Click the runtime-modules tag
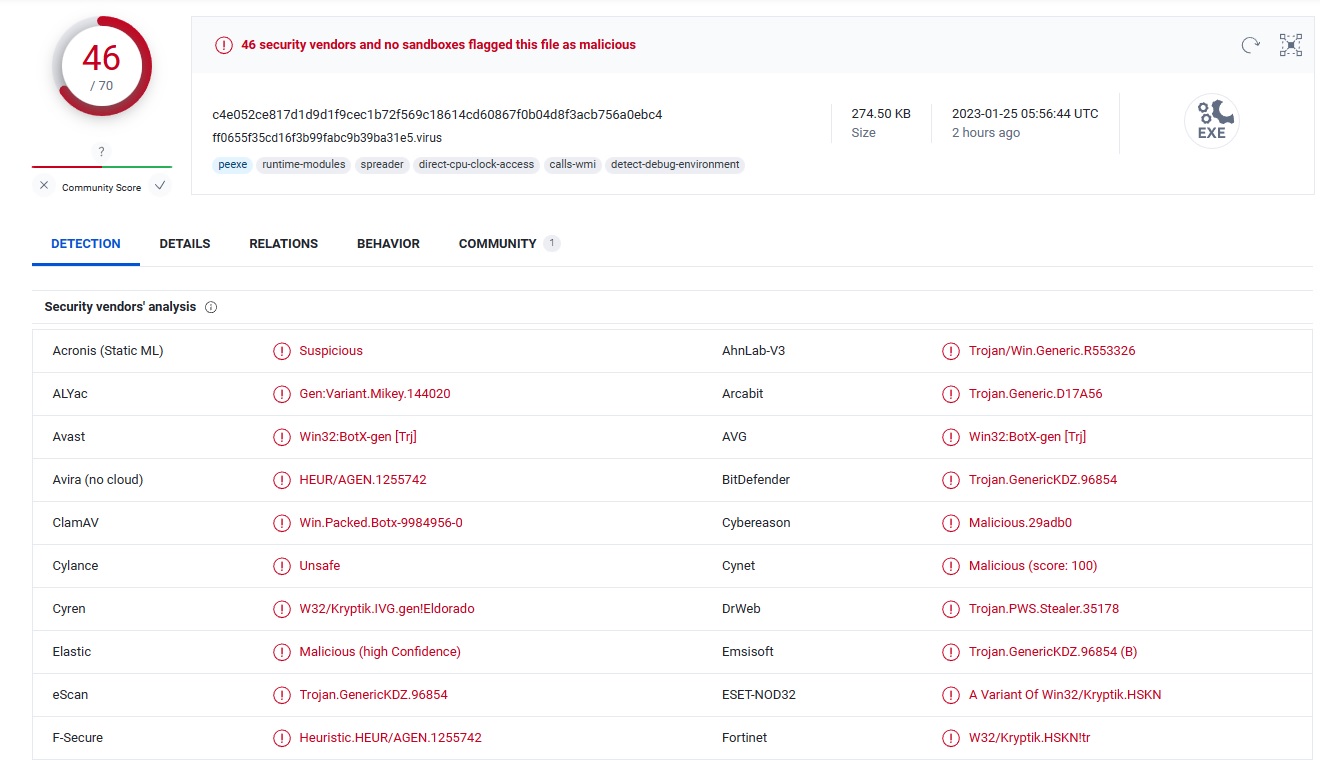 pos(304,165)
